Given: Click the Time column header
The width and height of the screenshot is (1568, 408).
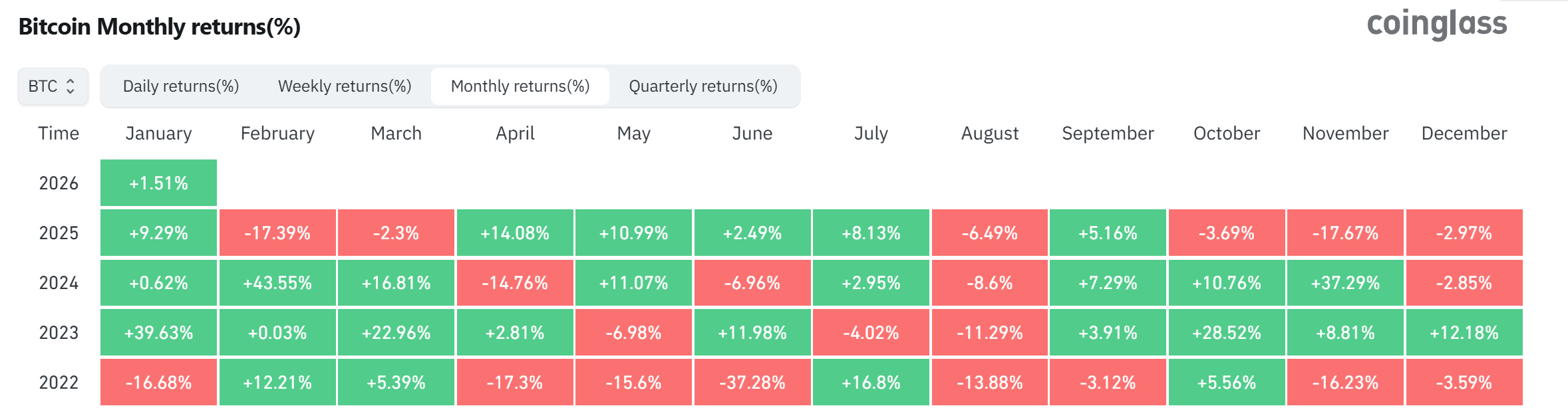Looking at the screenshot, I should (59, 133).
